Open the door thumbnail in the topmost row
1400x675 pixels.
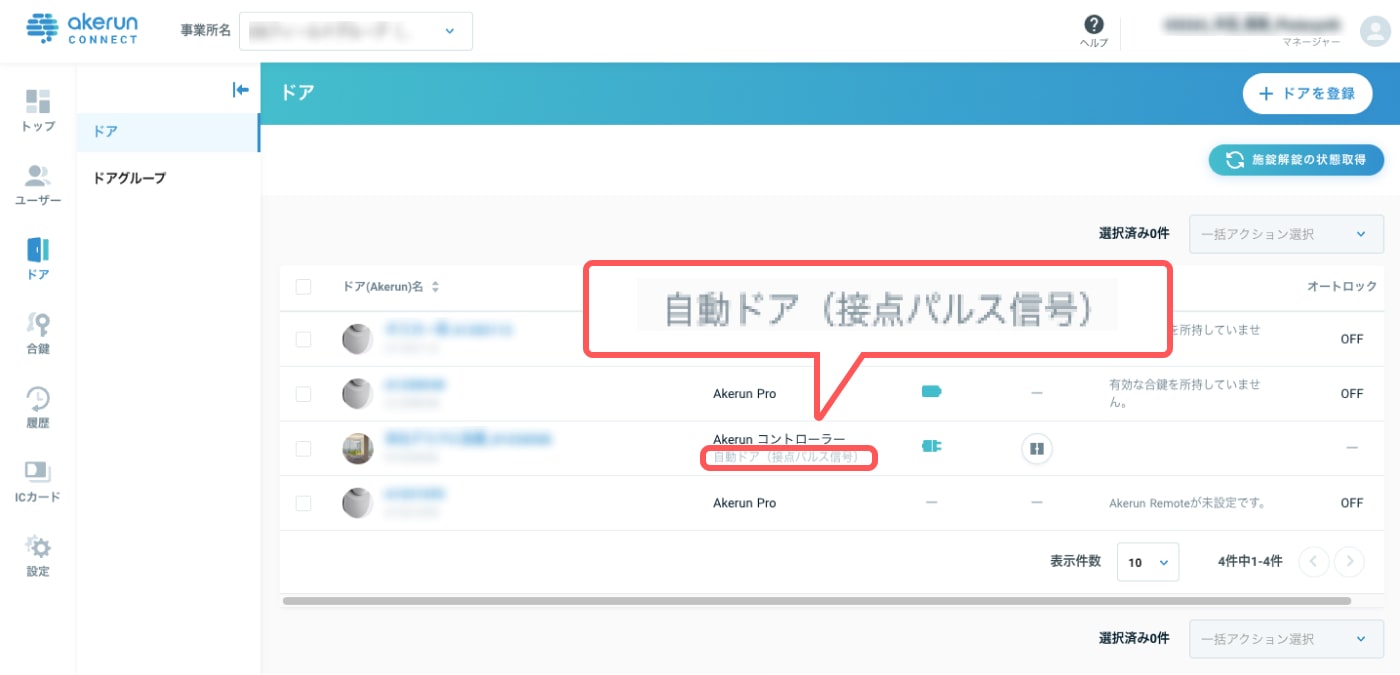tap(357, 339)
